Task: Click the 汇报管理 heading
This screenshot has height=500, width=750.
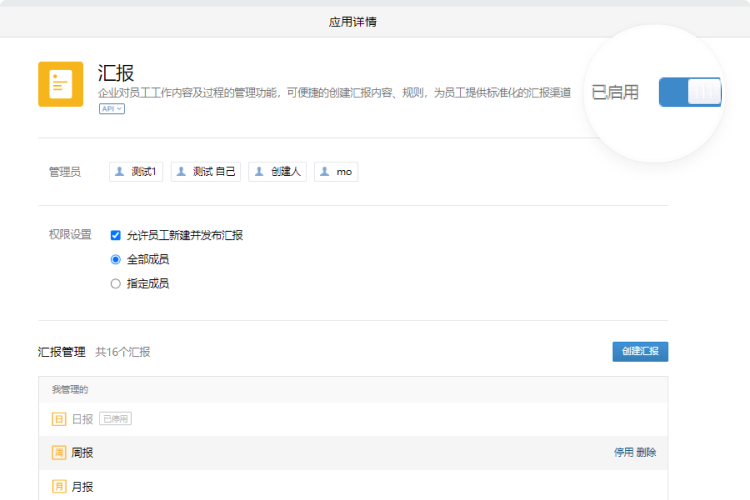Action: point(62,352)
